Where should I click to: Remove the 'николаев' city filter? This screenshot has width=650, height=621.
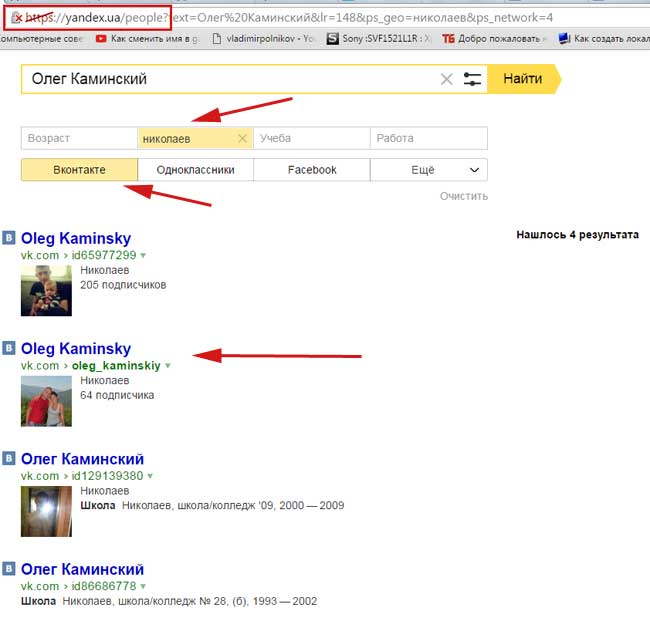click(x=242, y=138)
